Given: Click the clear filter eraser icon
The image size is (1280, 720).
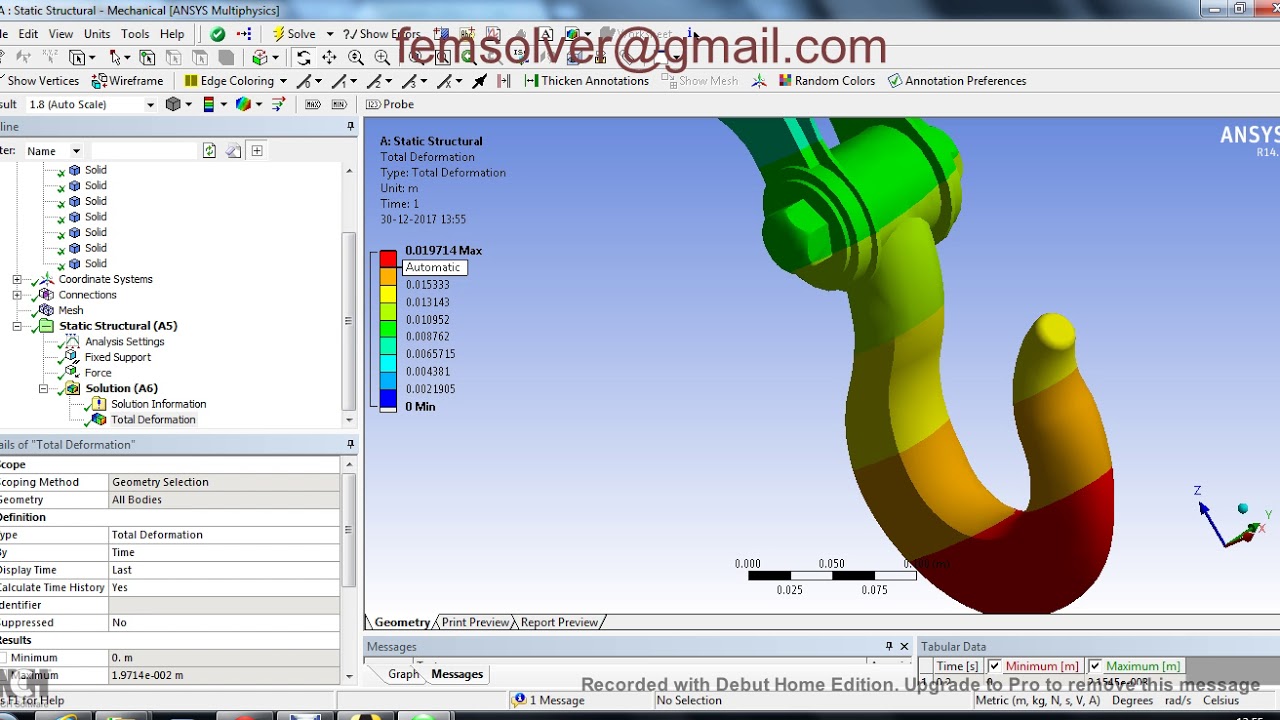Looking at the screenshot, I should click(233, 151).
